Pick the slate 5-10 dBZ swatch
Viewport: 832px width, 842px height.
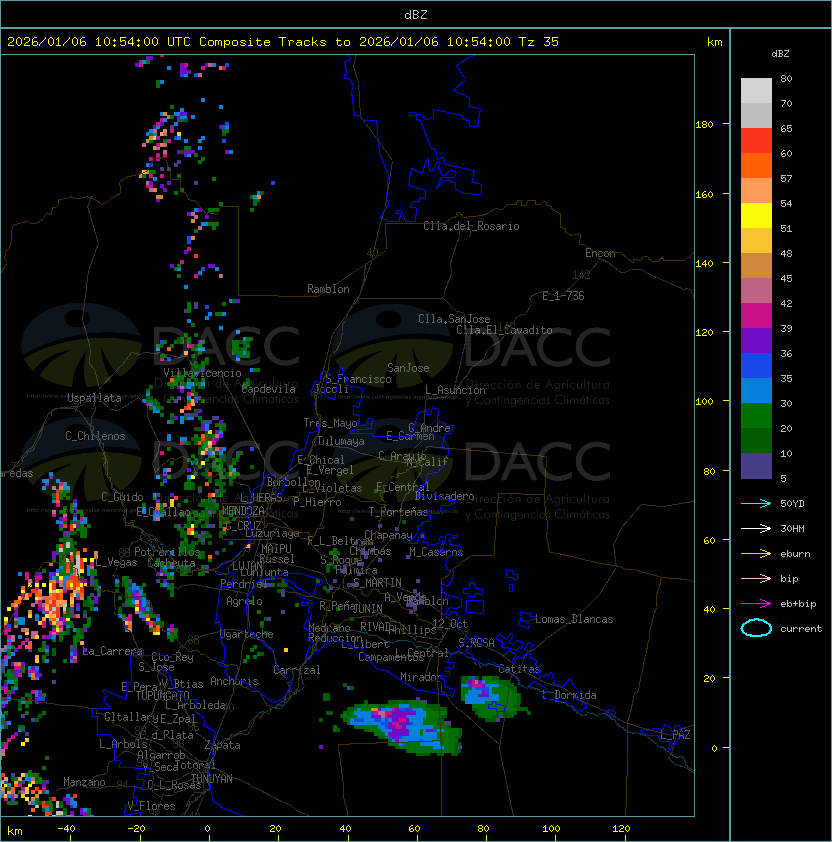[756, 466]
